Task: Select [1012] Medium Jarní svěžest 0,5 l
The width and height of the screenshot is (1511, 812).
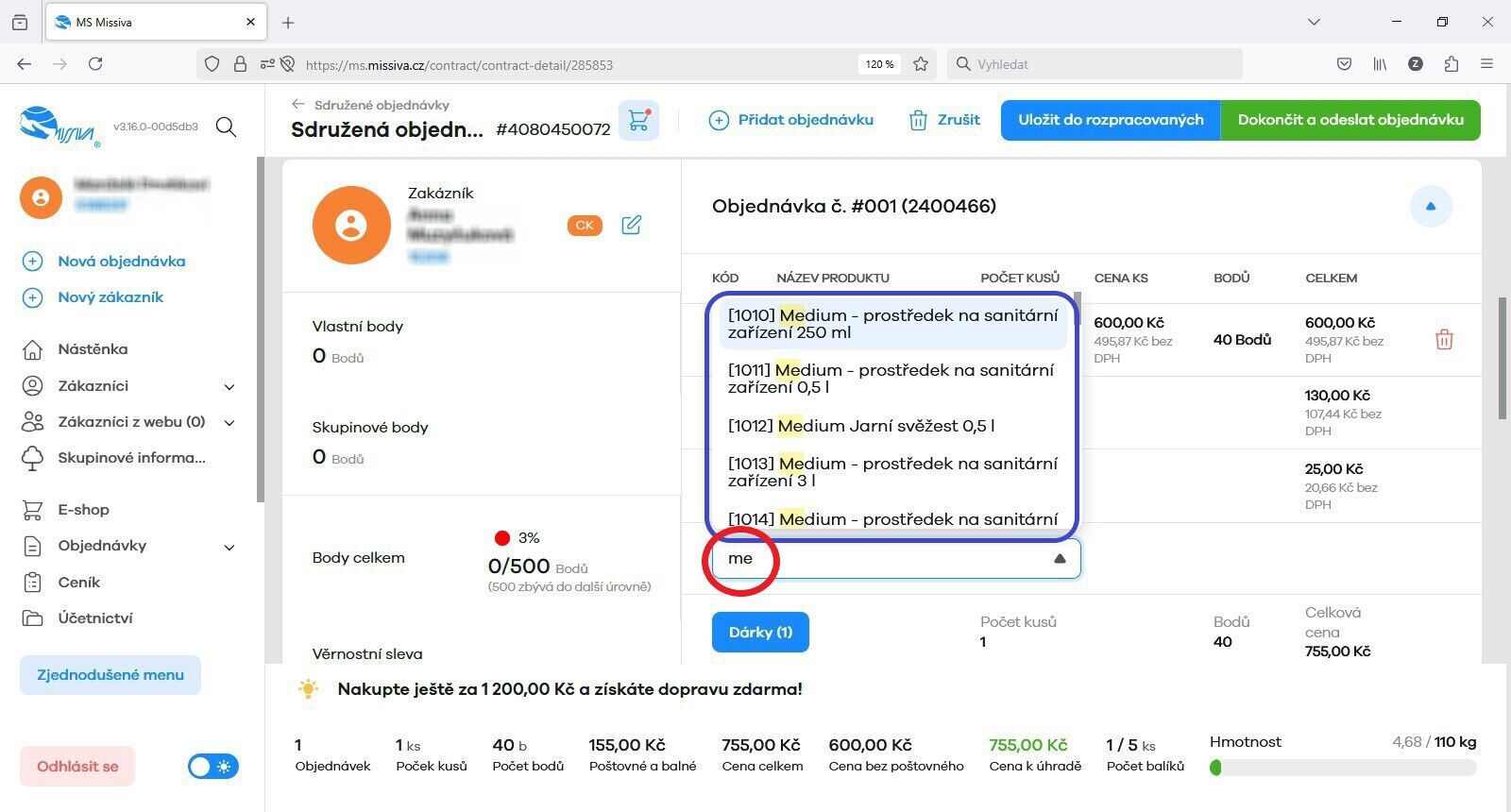Action: (x=861, y=426)
